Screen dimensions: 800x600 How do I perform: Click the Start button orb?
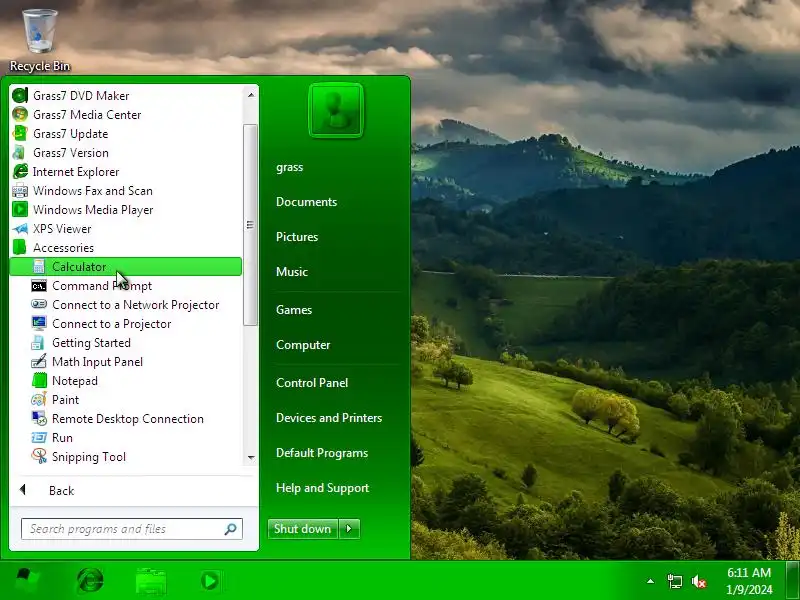coord(27,581)
